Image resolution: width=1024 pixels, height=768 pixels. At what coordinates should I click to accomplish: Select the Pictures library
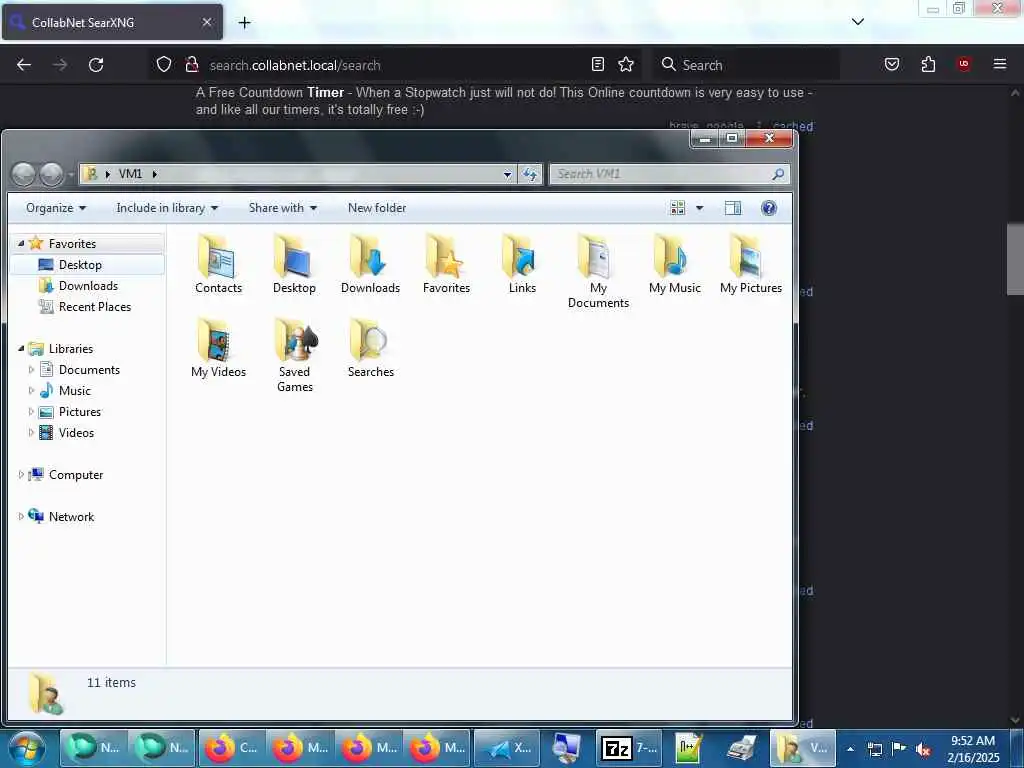70,411
